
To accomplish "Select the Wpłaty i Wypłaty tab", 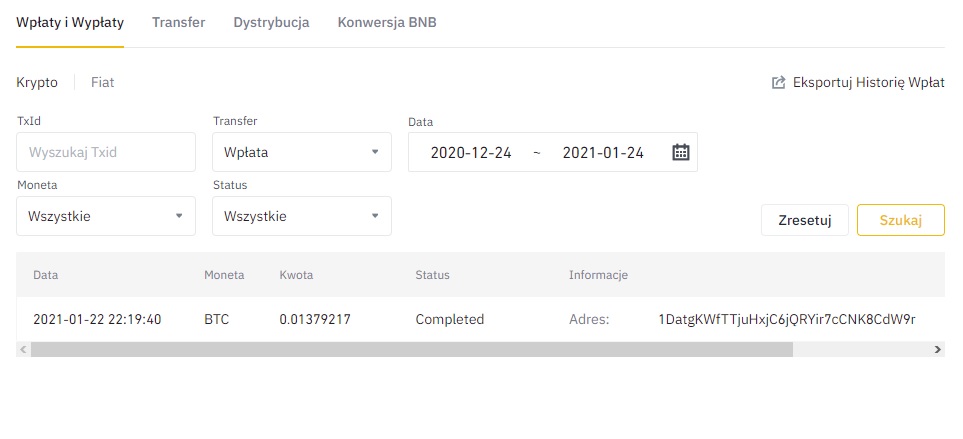I will (x=70, y=23).
